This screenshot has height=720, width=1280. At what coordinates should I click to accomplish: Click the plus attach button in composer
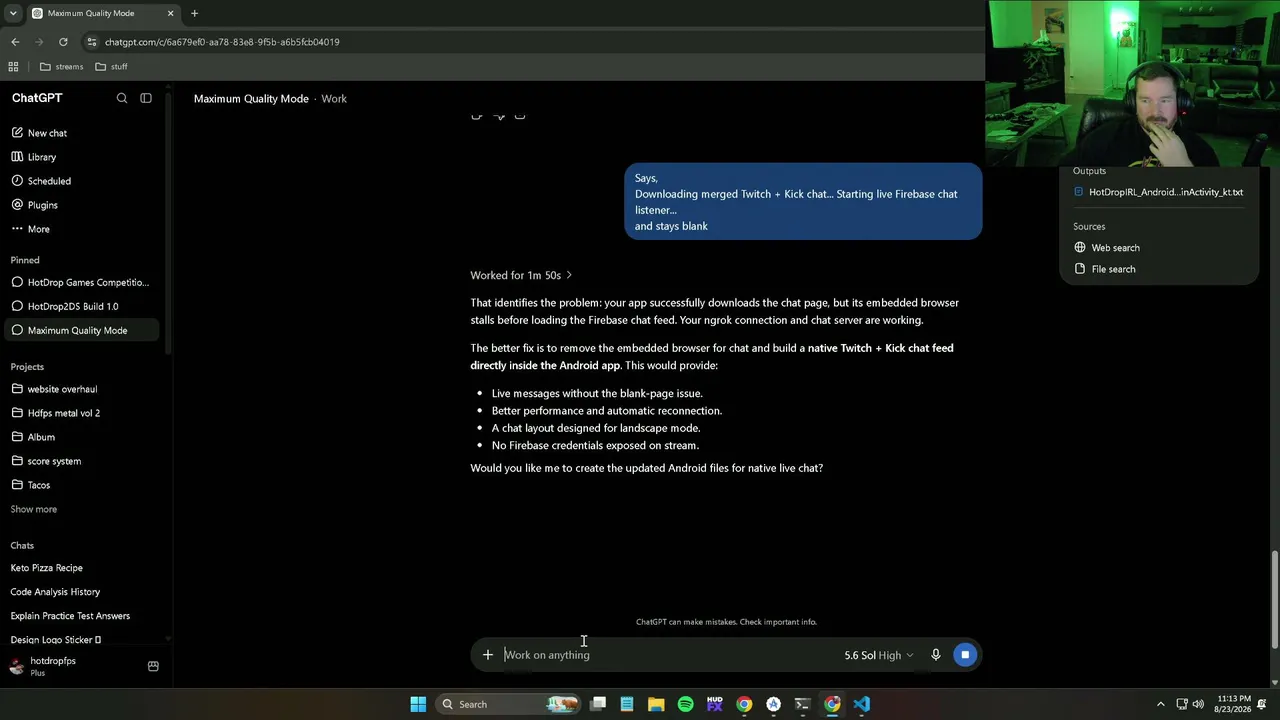click(488, 655)
